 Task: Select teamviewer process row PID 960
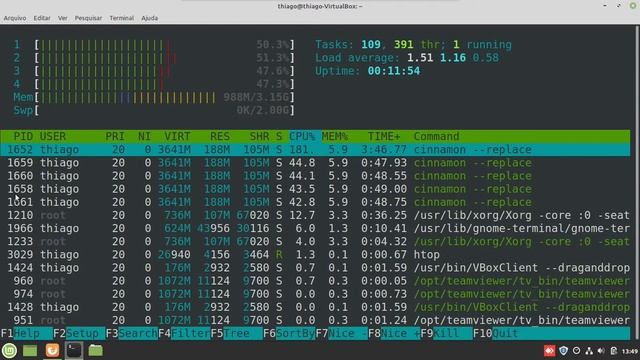pyautogui.click(x=315, y=281)
